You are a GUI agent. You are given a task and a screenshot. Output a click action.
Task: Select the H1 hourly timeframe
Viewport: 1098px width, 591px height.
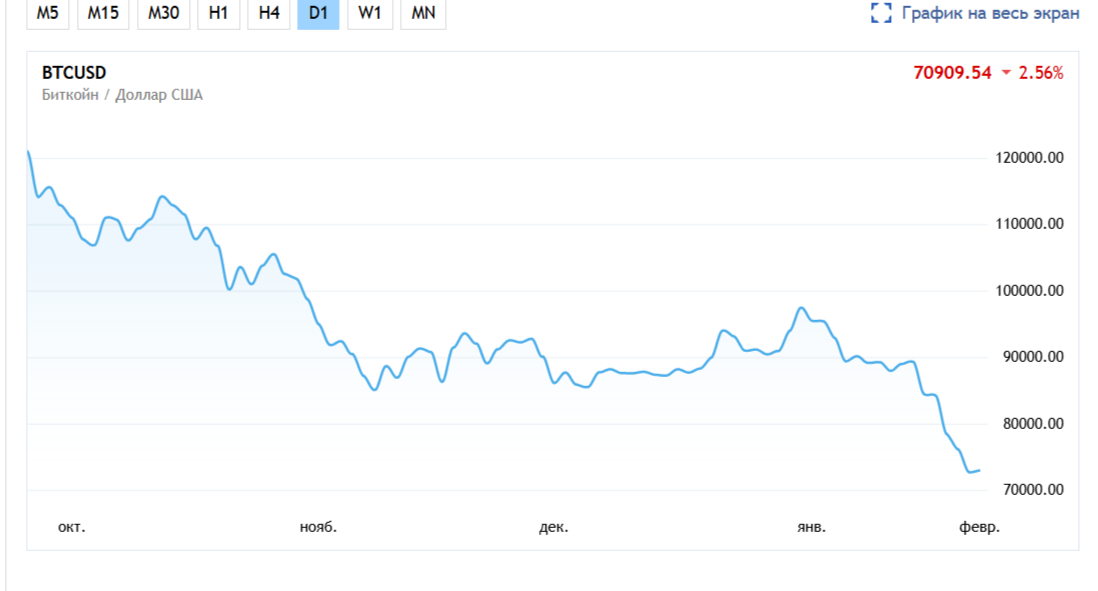click(218, 14)
